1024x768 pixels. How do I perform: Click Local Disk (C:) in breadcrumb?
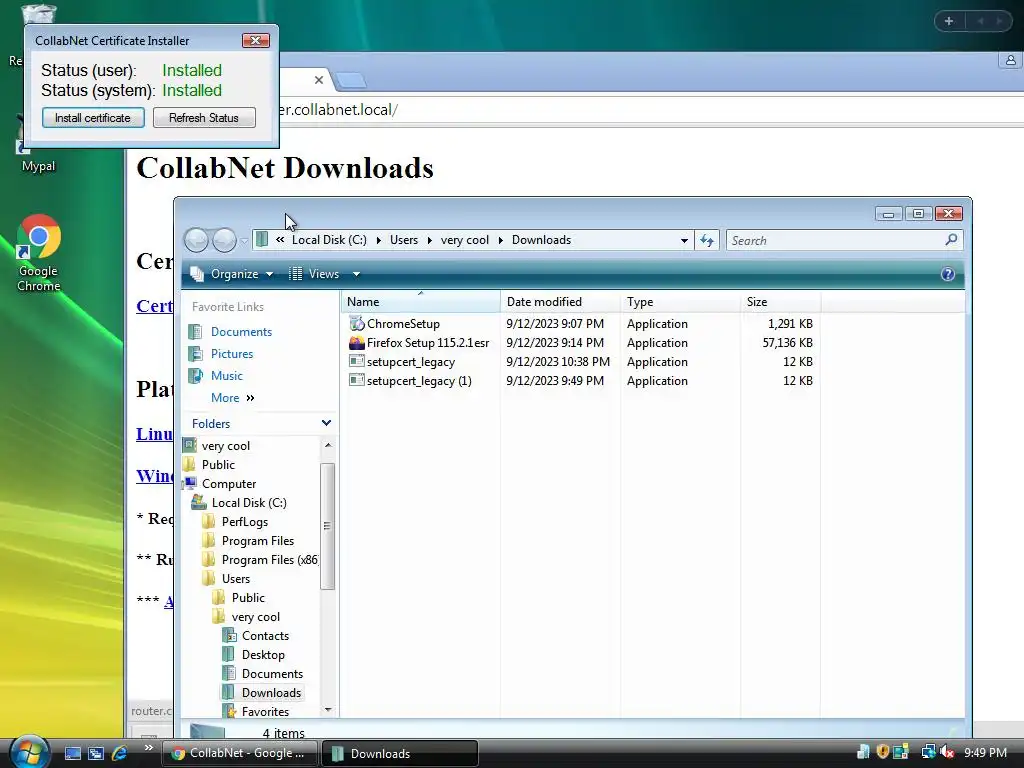(x=329, y=240)
